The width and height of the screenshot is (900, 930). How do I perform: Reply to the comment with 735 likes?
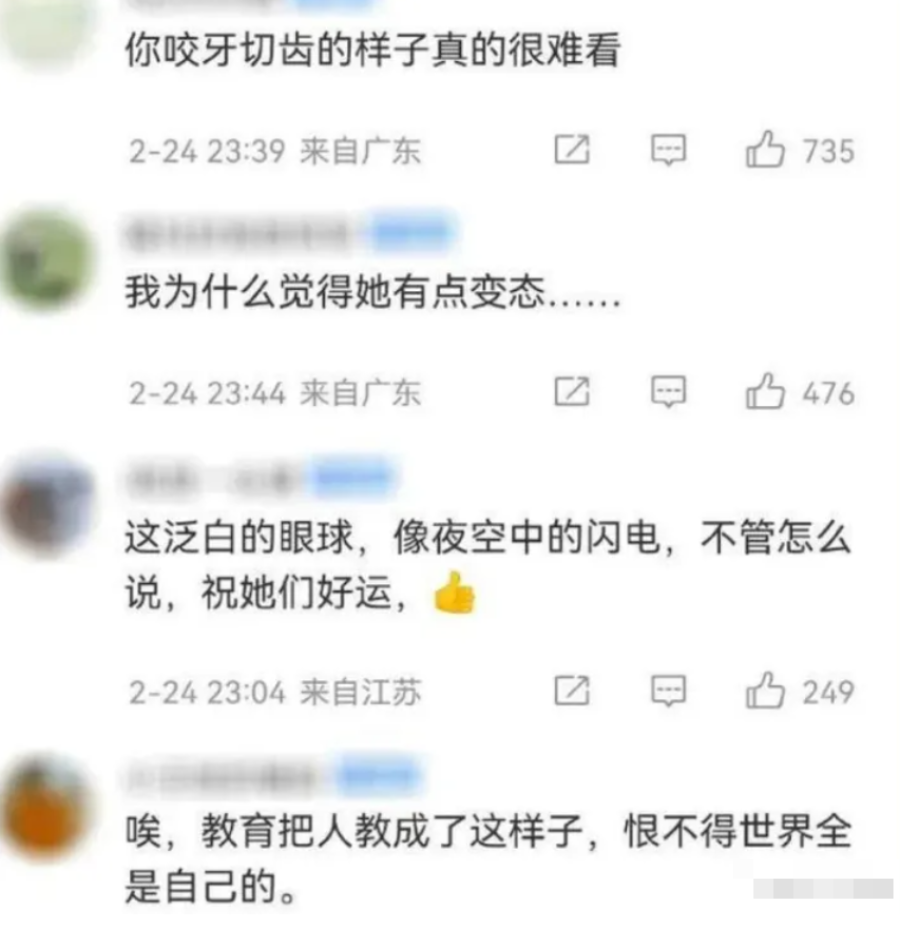click(669, 149)
